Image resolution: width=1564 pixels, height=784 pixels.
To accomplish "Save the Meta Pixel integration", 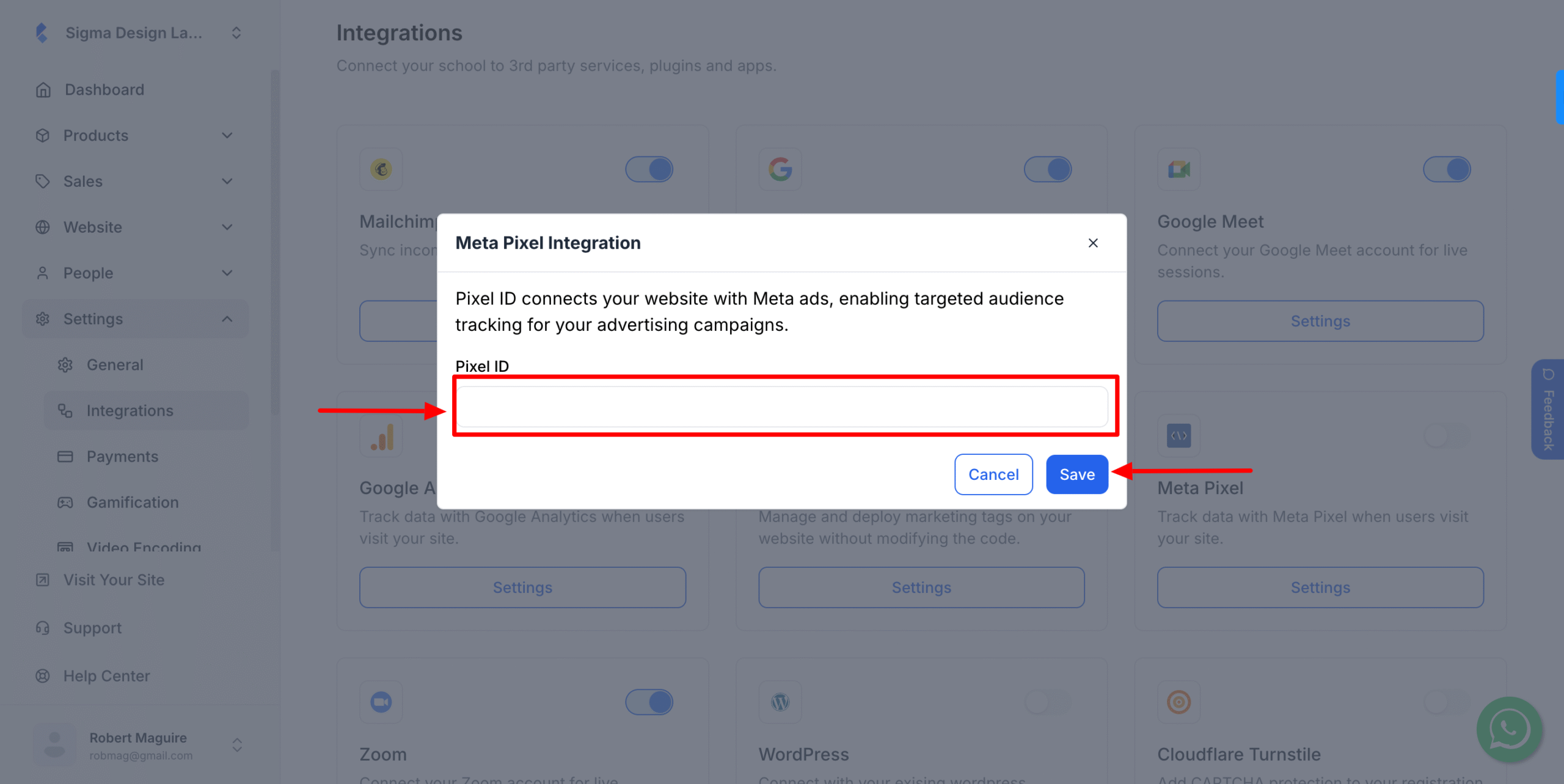I will (x=1076, y=474).
